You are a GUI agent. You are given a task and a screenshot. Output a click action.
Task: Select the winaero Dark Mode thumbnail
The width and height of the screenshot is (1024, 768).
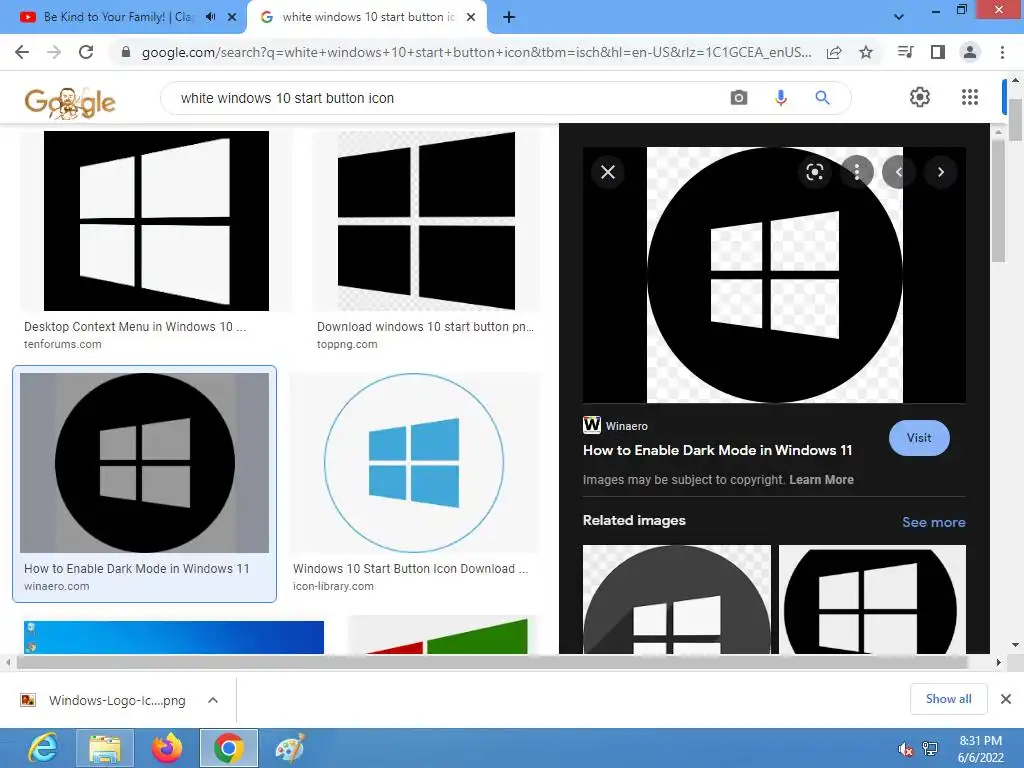tap(144, 463)
